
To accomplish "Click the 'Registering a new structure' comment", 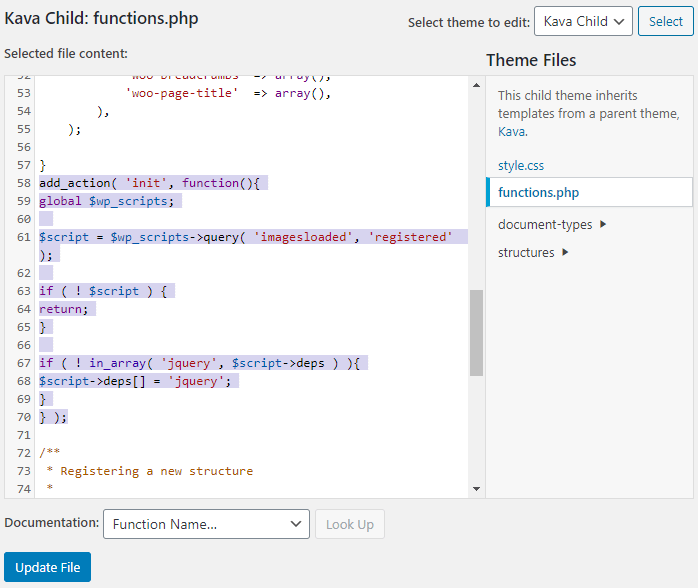I will [157, 471].
